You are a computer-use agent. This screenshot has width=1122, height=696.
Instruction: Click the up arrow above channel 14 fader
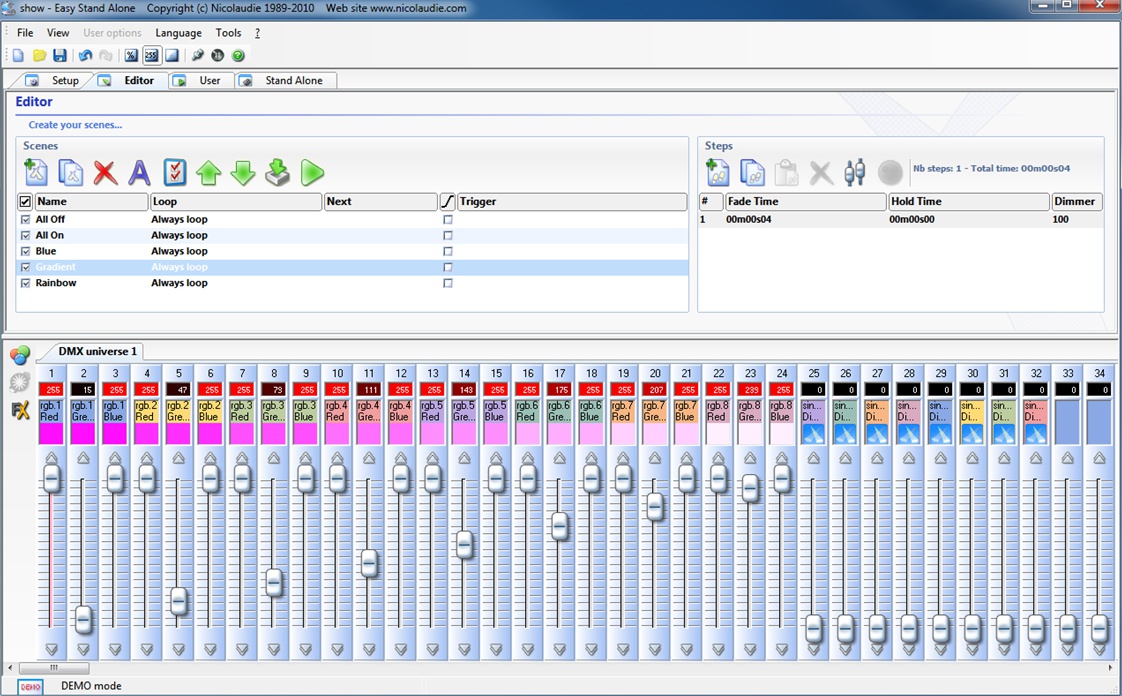click(x=464, y=458)
